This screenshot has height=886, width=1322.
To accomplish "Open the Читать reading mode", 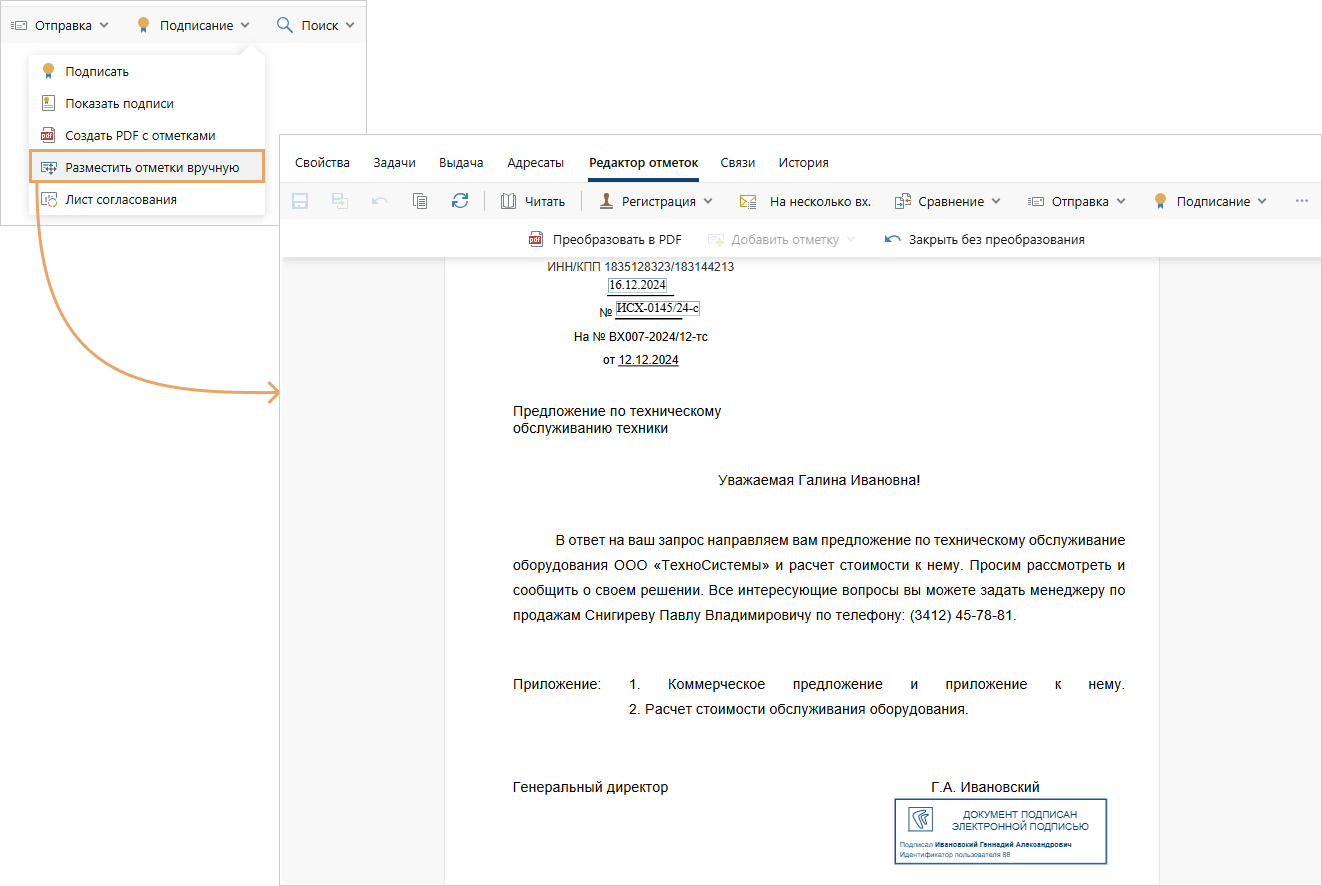I will click(532, 201).
